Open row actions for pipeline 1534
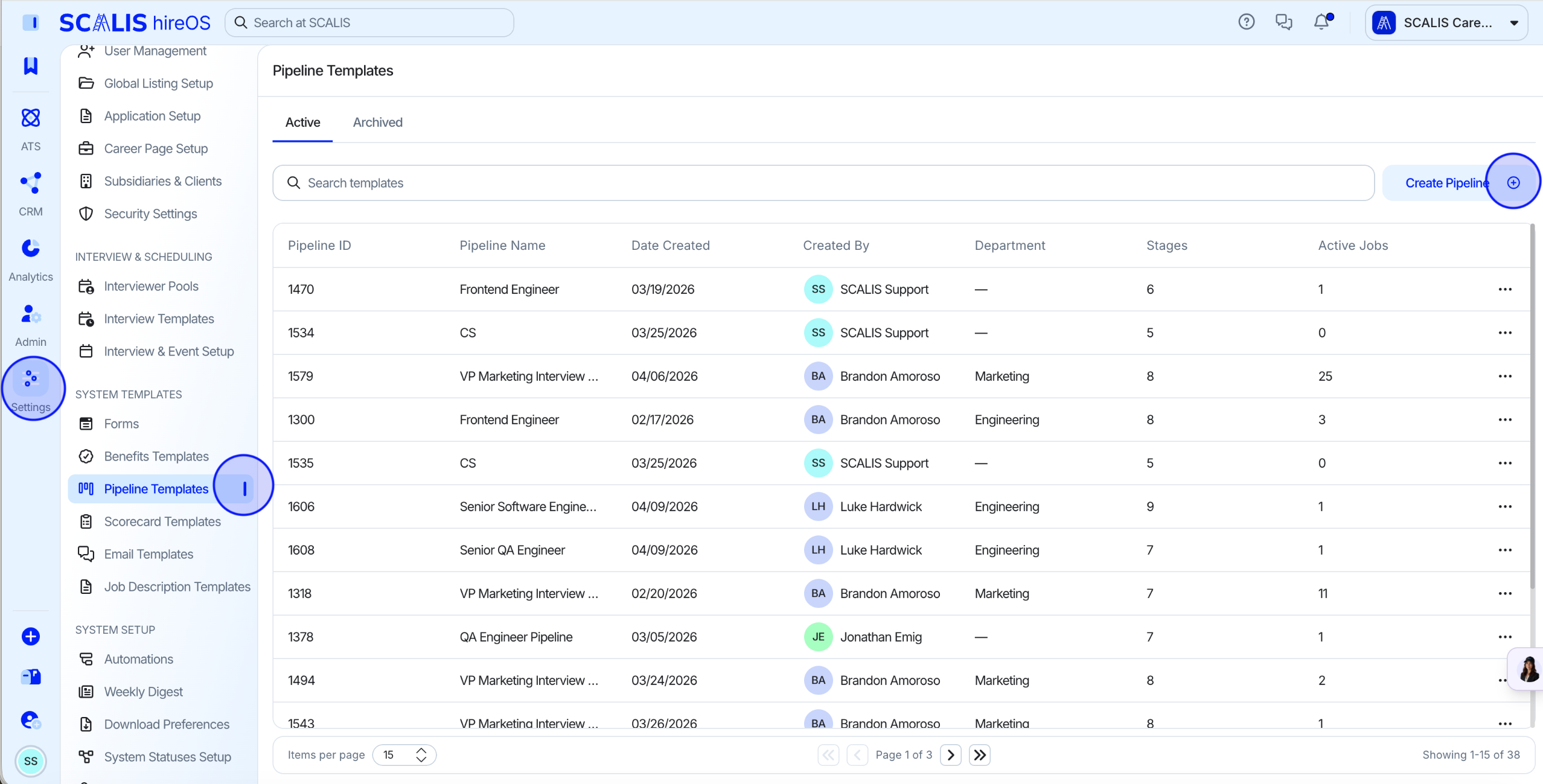This screenshot has height=784, width=1543. pos(1505,333)
